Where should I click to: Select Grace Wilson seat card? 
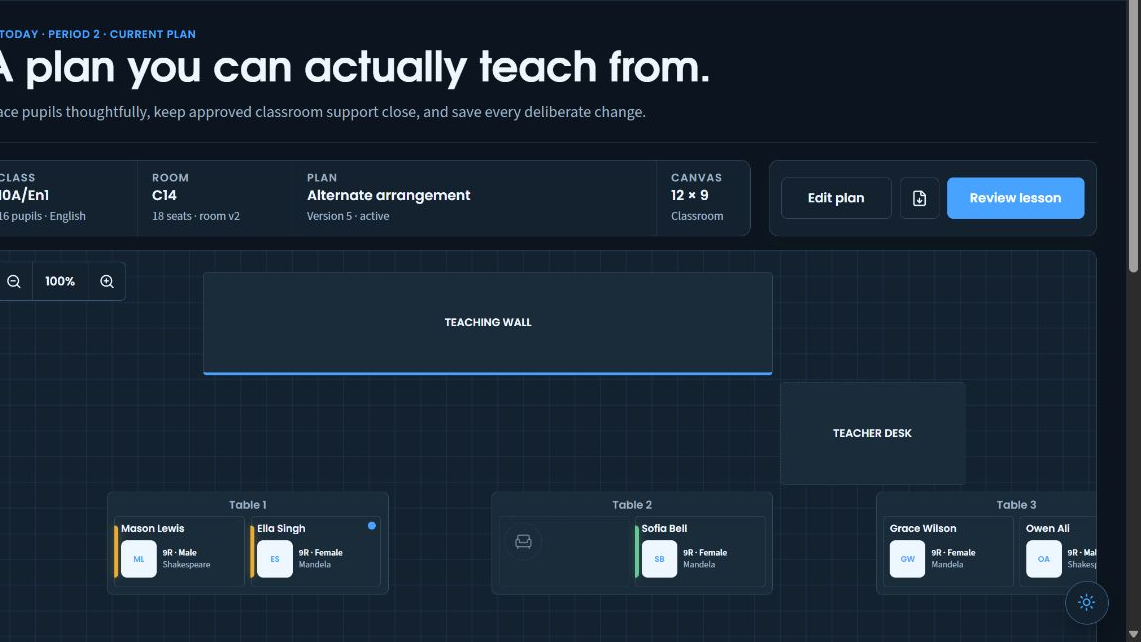[x=947, y=551]
